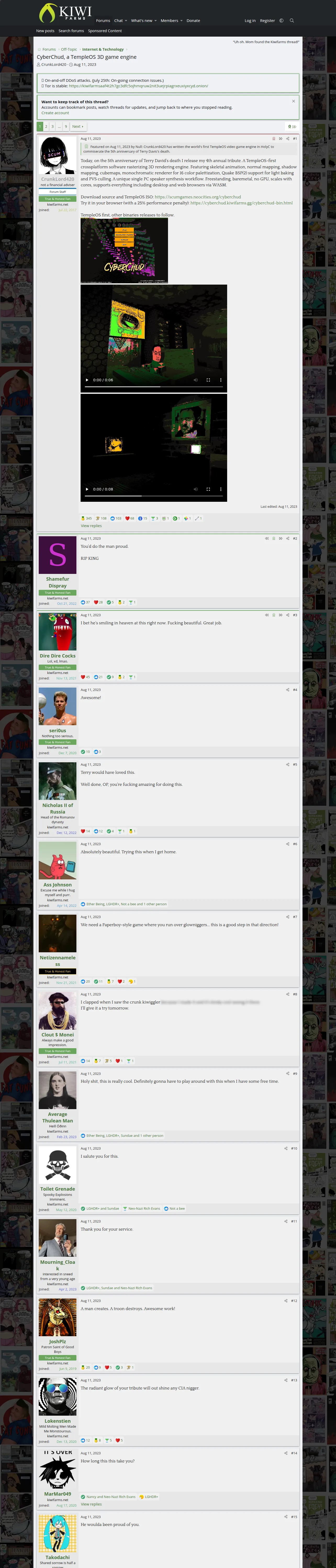Go to page 2 of thread
The width and height of the screenshot is (336, 1568).
(46, 126)
